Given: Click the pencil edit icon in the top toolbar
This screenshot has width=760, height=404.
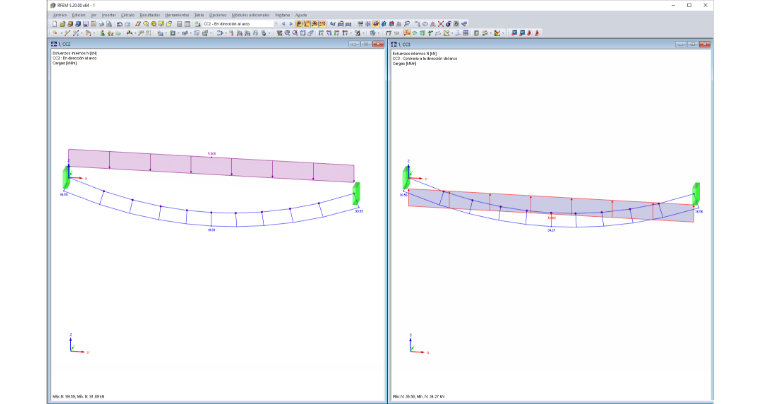Looking at the screenshot, I should click(138, 24).
